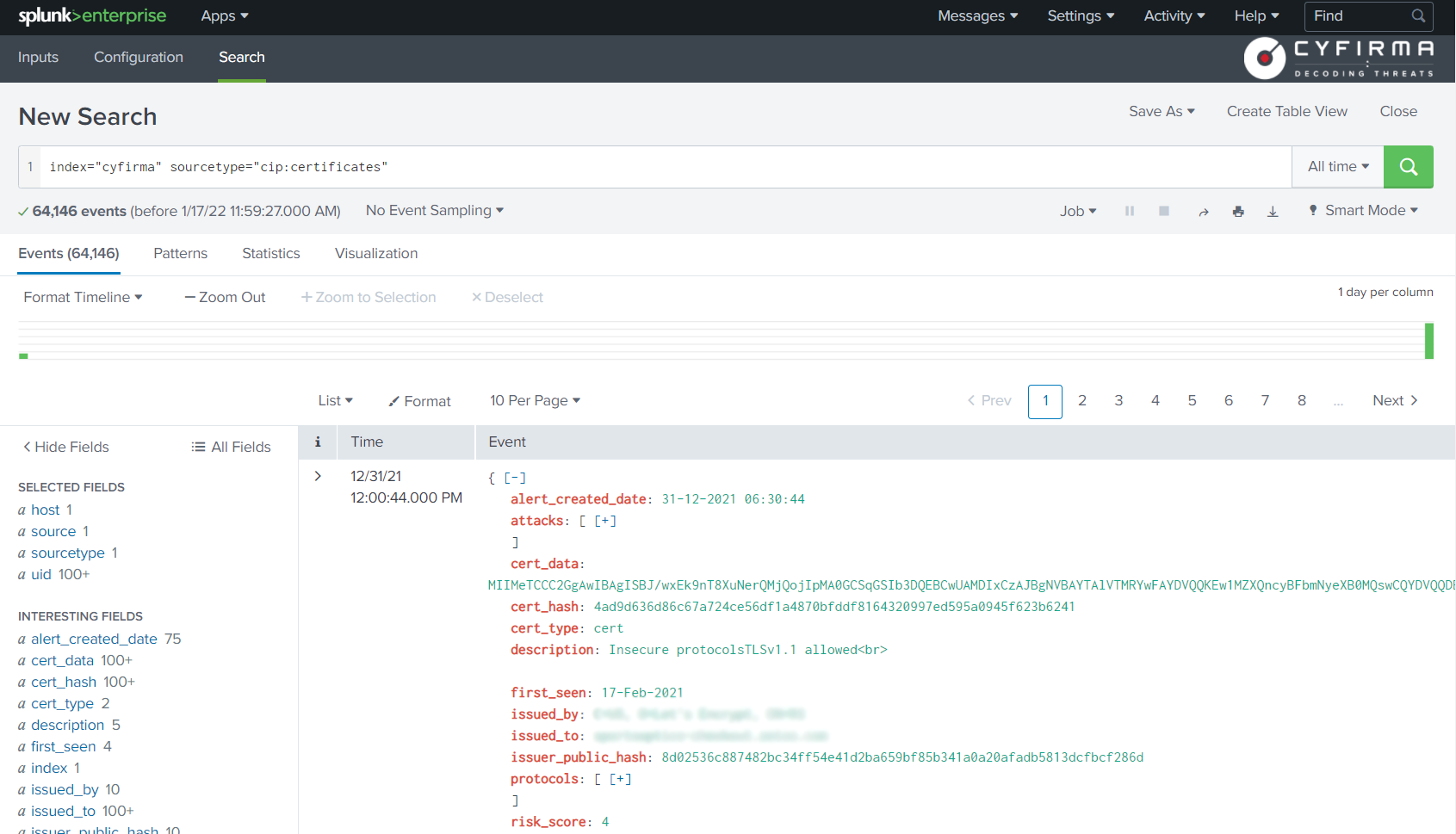Click Zoom Out on the timeline
The image size is (1456, 834).
click(x=226, y=297)
